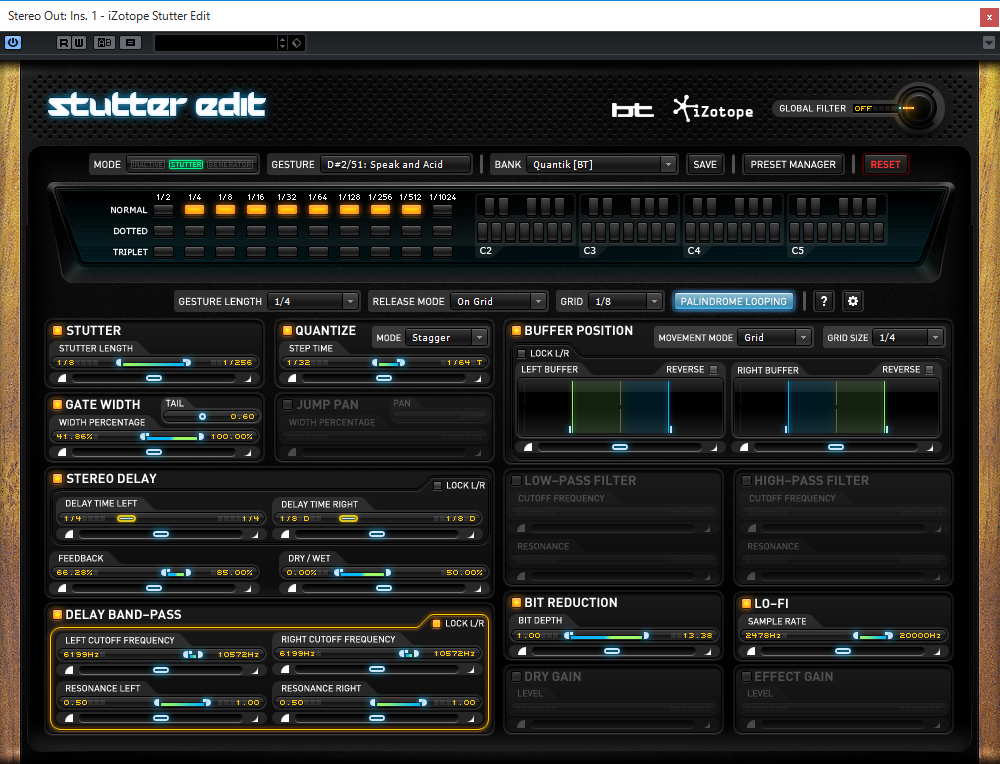Toggle Palindrome Looping
Image resolution: width=1000 pixels, height=764 pixels.
tap(733, 301)
